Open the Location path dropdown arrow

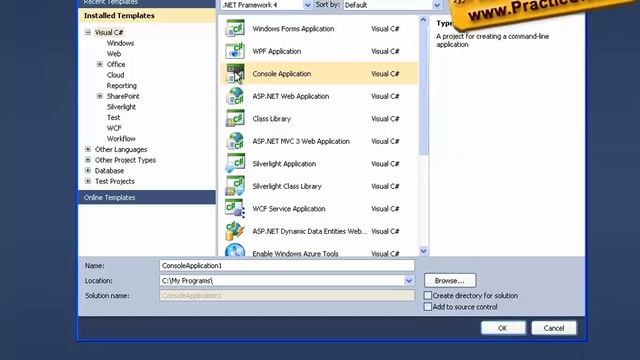point(409,280)
